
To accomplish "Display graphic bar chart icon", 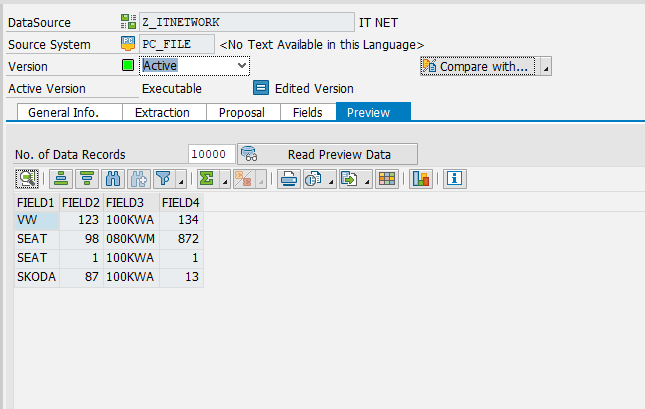I will click(421, 179).
